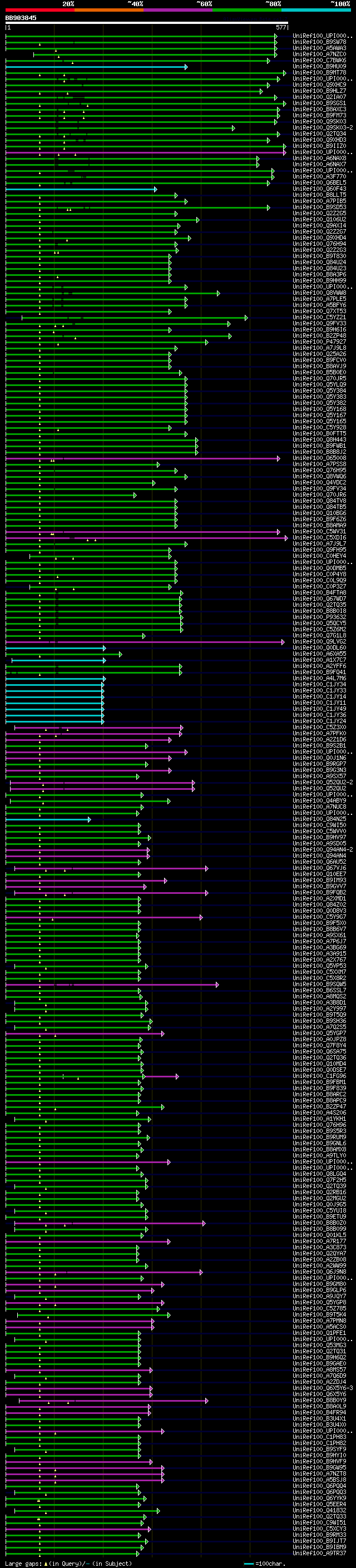Open hit UniRef100_A7NZC0
This screenshot has width=356, height=1568.
coord(319,54)
